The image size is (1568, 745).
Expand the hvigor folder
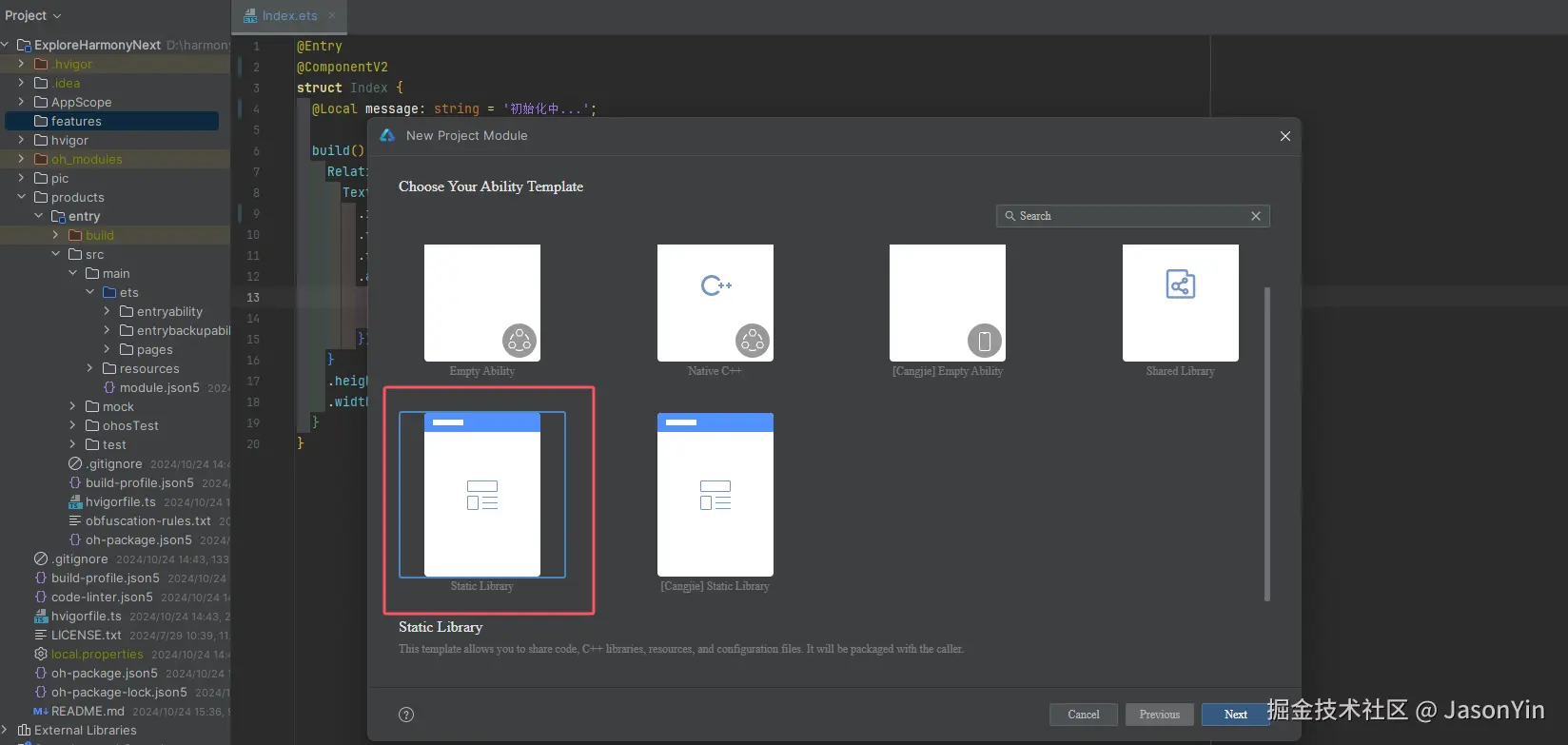pyautogui.click(x=22, y=140)
